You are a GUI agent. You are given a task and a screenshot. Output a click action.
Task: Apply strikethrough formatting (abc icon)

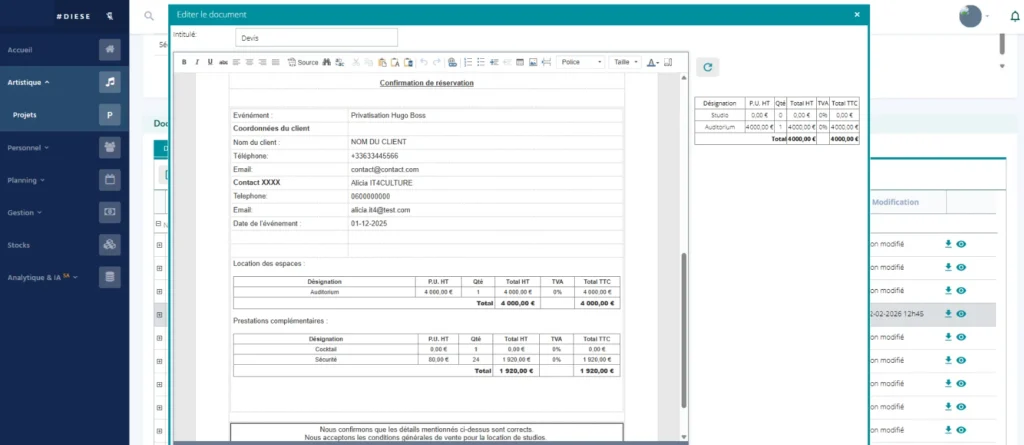coord(223,62)
